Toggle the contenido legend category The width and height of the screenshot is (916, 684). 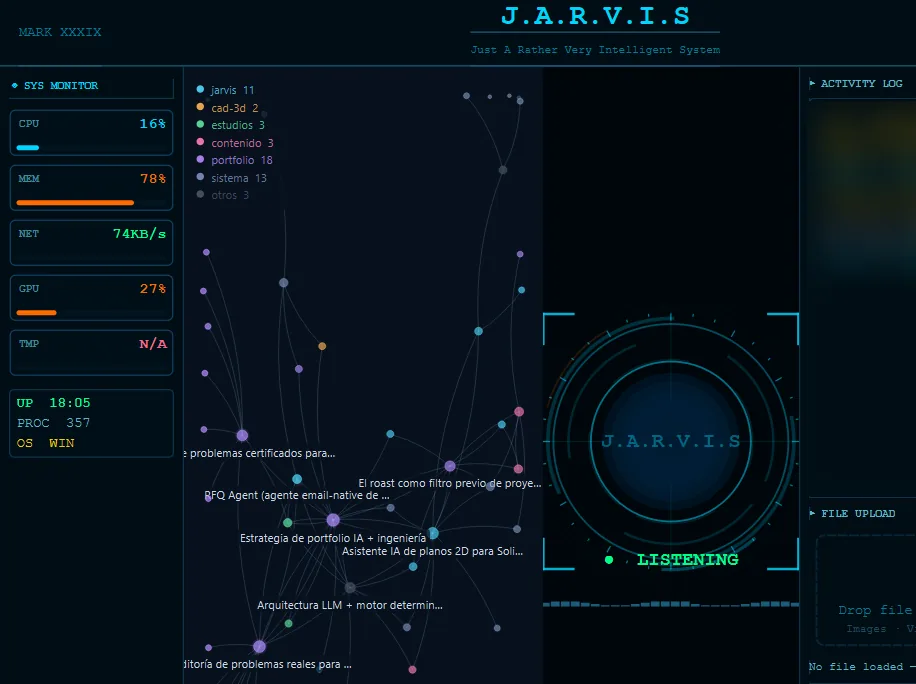[x=235, y=143]
